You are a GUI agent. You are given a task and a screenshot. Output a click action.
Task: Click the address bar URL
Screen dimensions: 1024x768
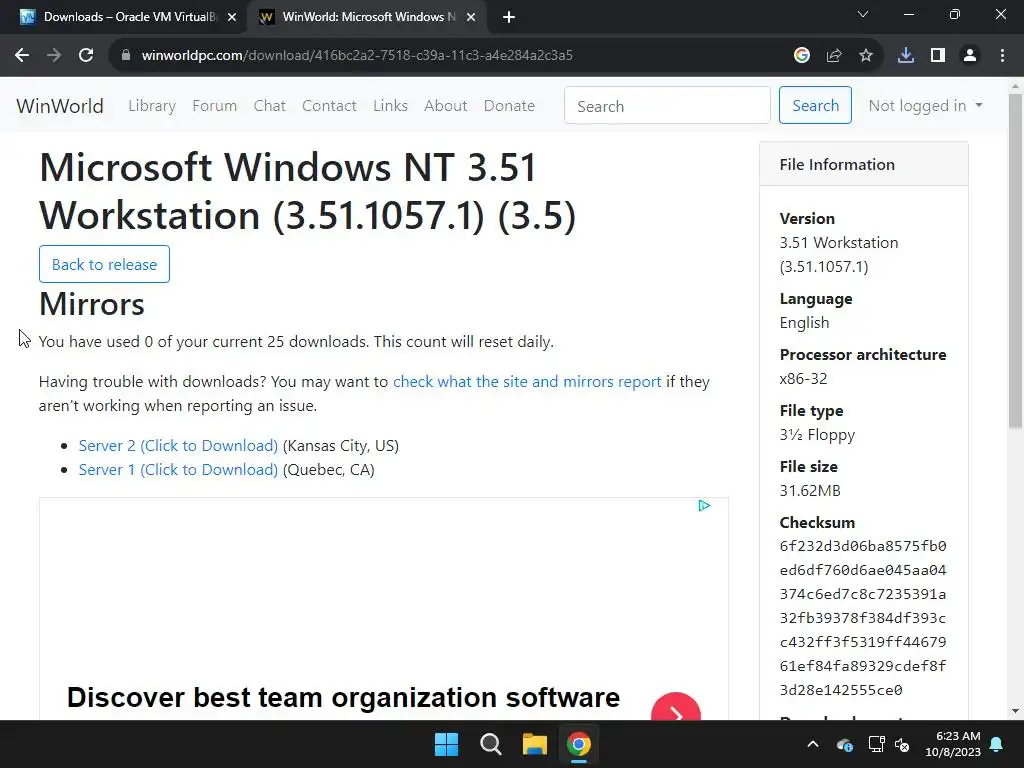click(357, 56)
